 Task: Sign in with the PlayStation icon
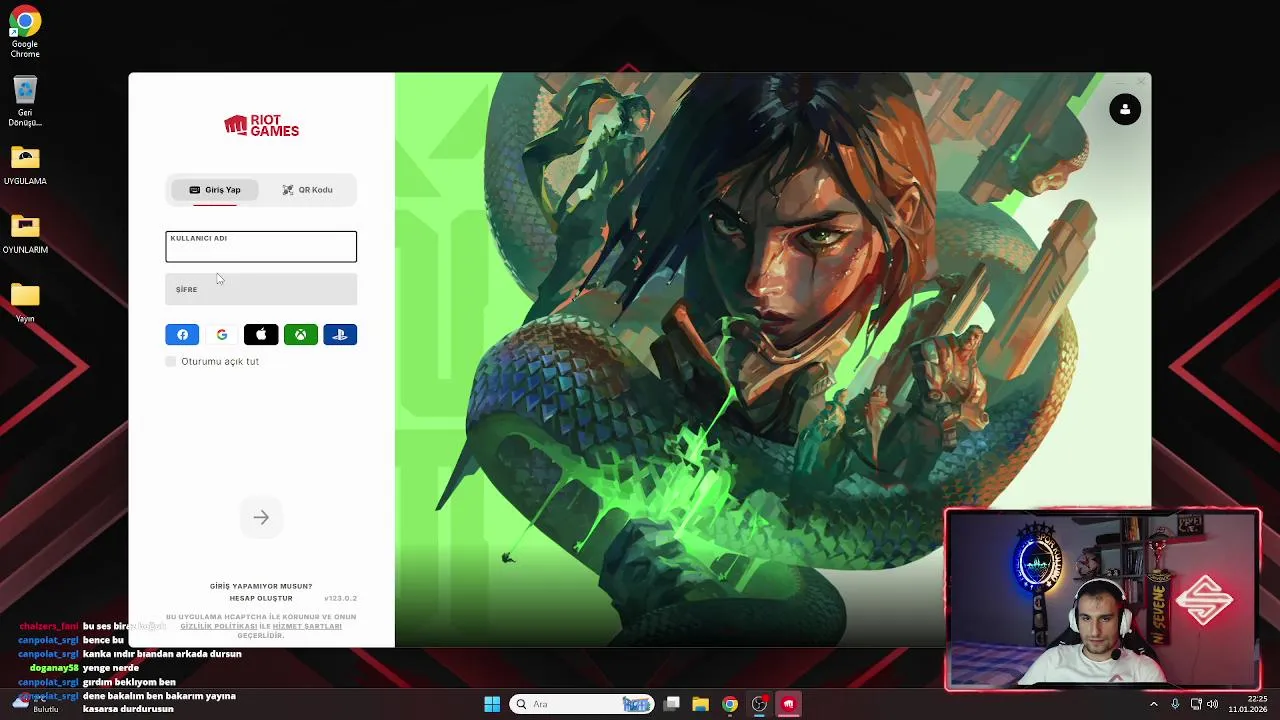tap(340, 335)
